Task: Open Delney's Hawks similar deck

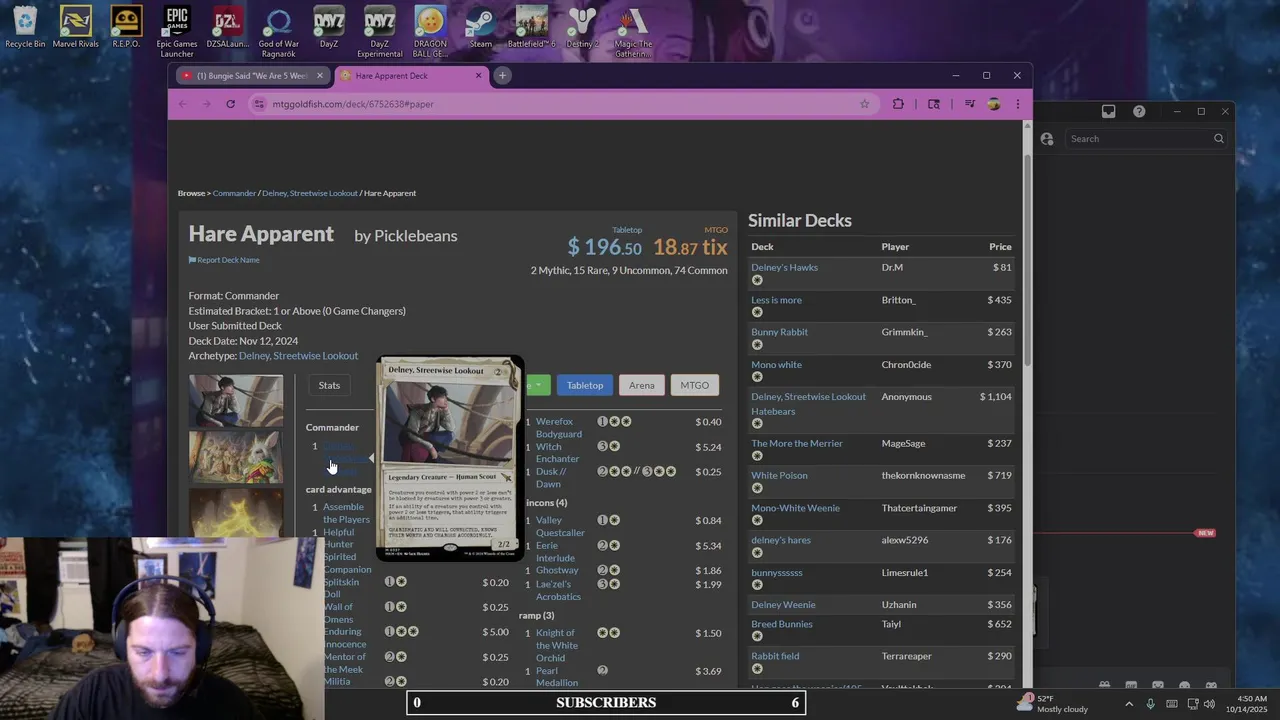Action: coord(784,267)
